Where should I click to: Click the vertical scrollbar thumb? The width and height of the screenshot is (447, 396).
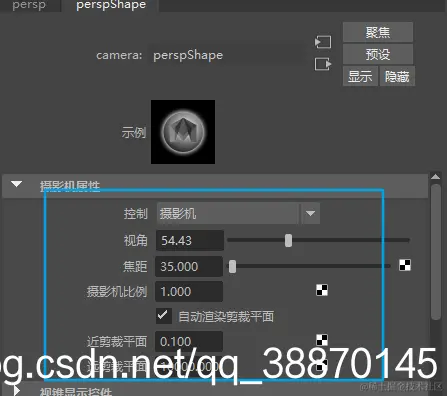pyautogui.click(x=436, y=252)
